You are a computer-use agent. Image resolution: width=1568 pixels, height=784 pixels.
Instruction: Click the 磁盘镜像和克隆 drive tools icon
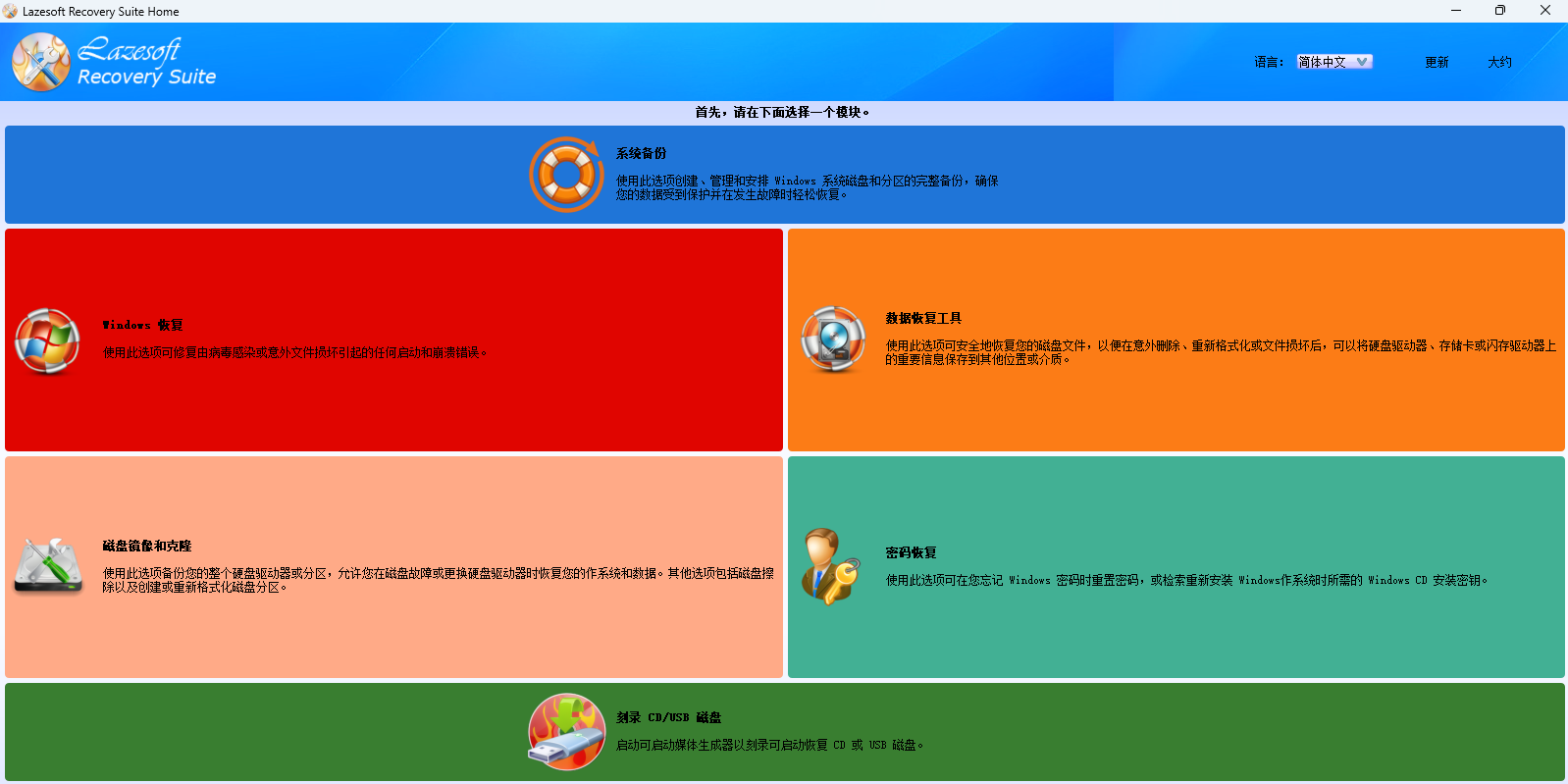click(48, 566)
